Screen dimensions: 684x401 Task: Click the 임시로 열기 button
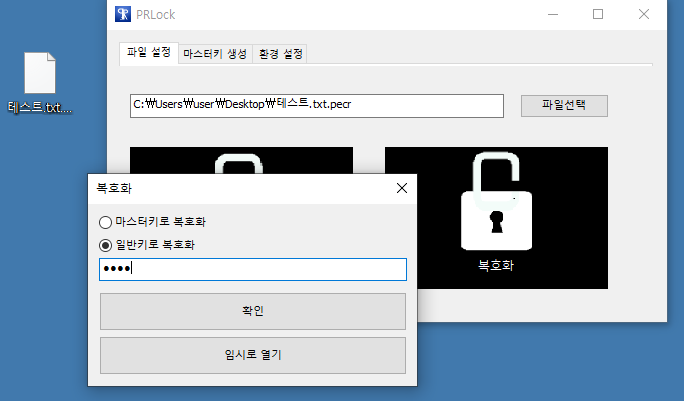click(x=253, y=355)
